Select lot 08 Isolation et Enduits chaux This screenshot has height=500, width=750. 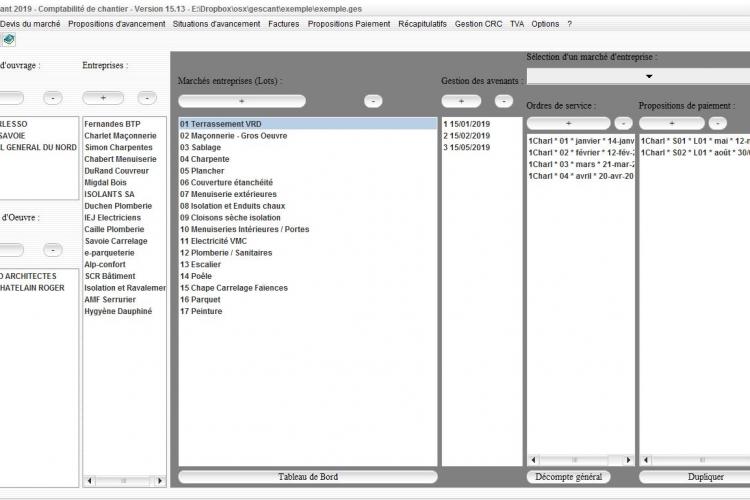point(308,206)
